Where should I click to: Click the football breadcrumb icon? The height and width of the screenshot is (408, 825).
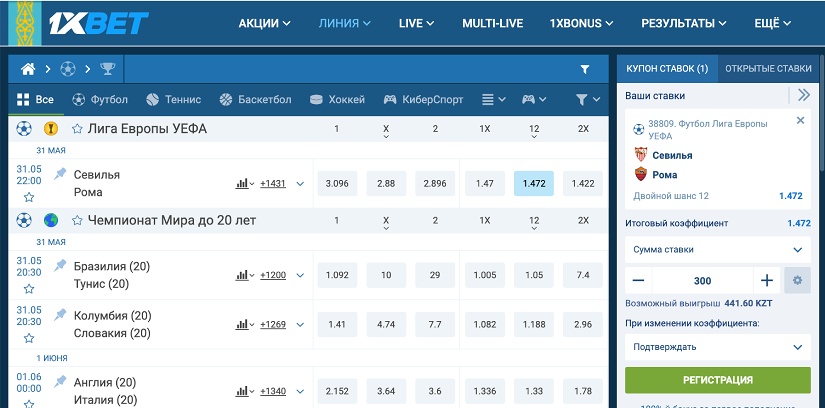(68, 69)
